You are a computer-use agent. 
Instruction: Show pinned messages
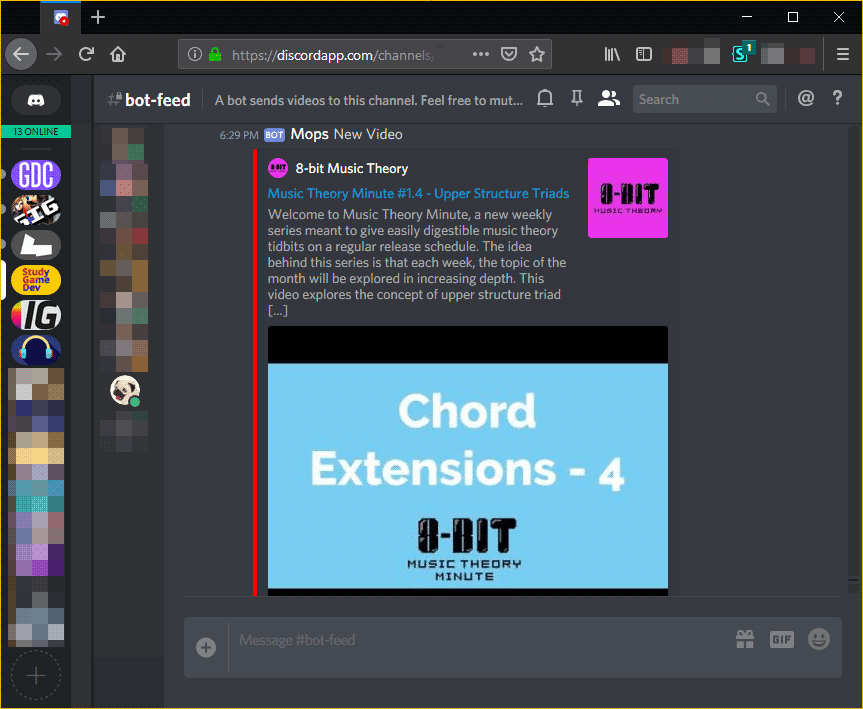click(576, 99)
